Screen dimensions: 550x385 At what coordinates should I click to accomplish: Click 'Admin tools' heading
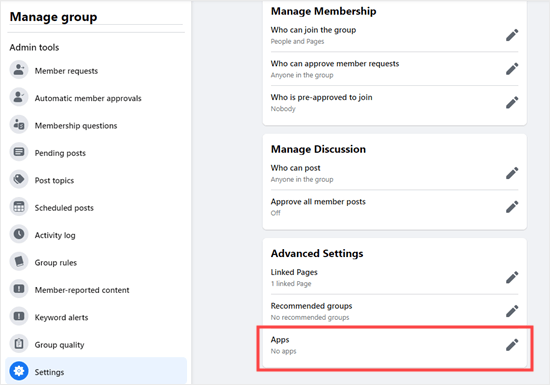34,47
